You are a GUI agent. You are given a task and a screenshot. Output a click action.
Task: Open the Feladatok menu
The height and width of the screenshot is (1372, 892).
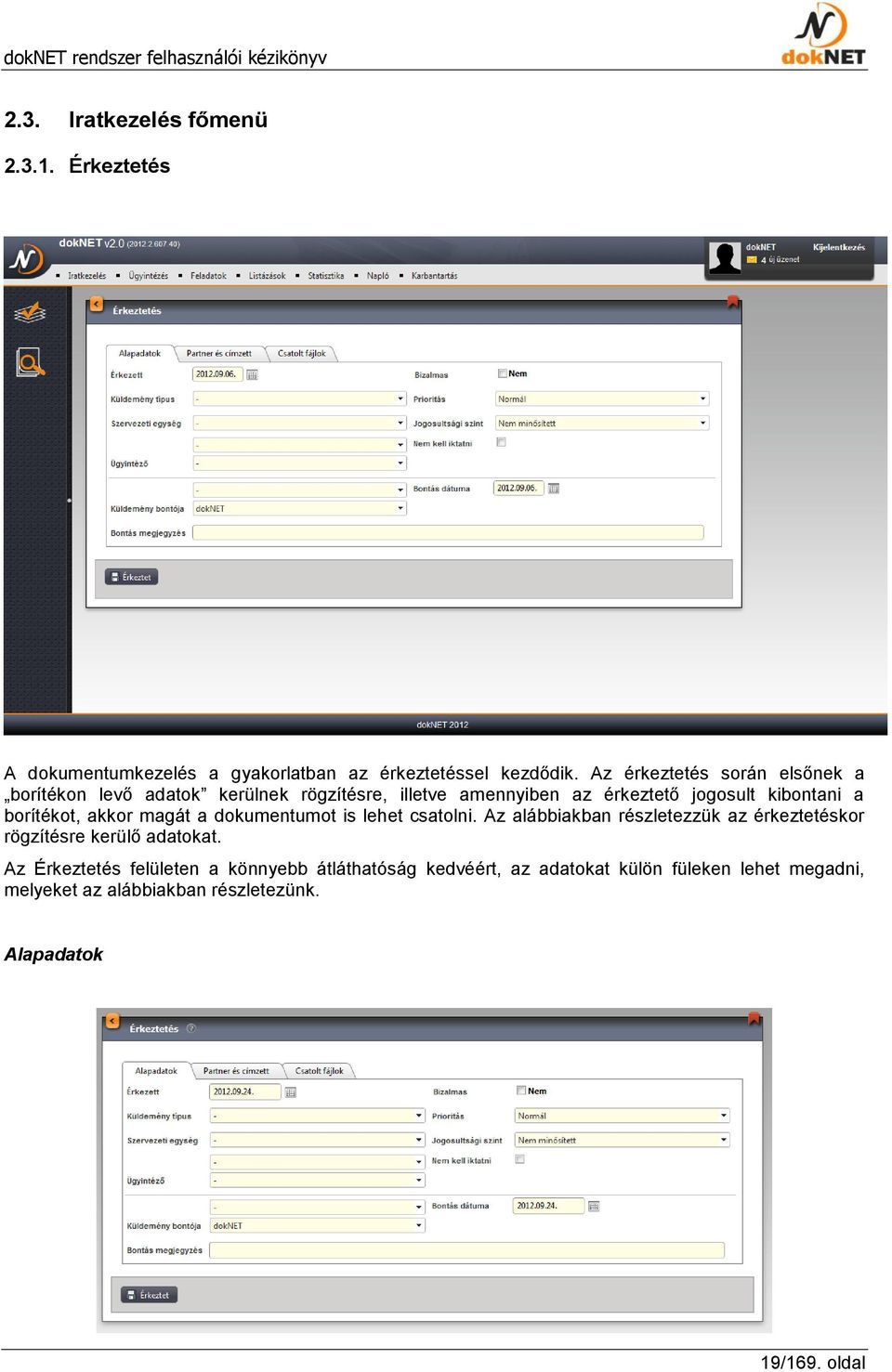coord(208,276)
